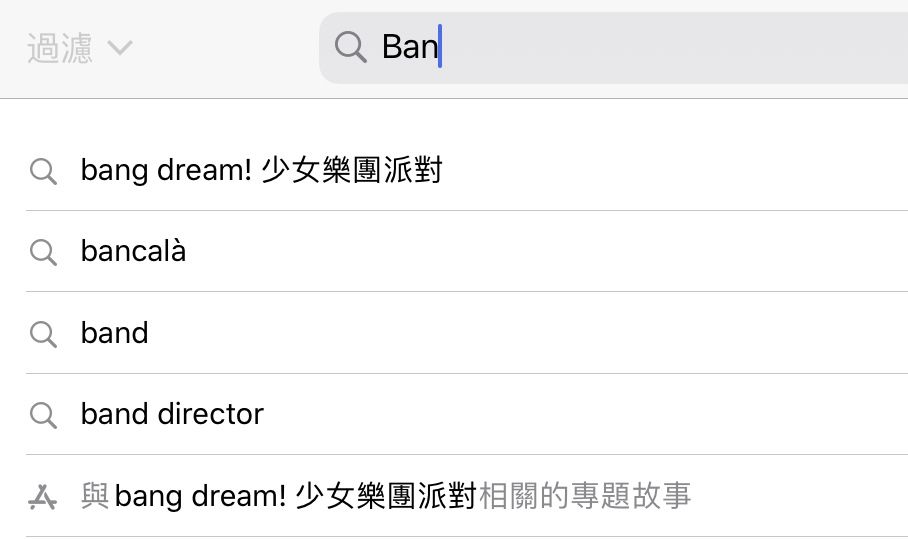This screenshot has width=908, height=539.
Task: Open the 過濾 filter dropdown
Action: coord(60,48)
